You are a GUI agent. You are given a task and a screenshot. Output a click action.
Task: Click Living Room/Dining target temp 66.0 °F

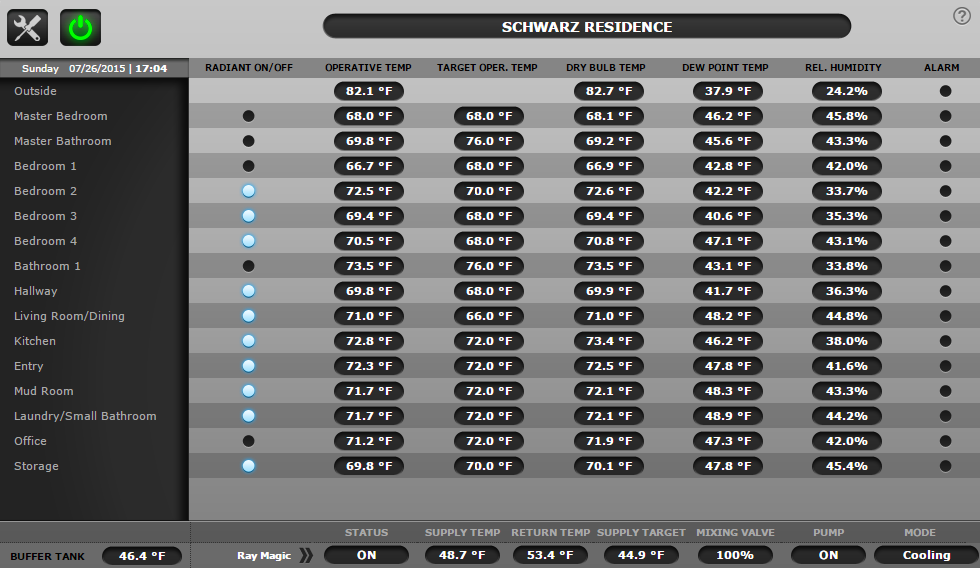tap(489, 316)
